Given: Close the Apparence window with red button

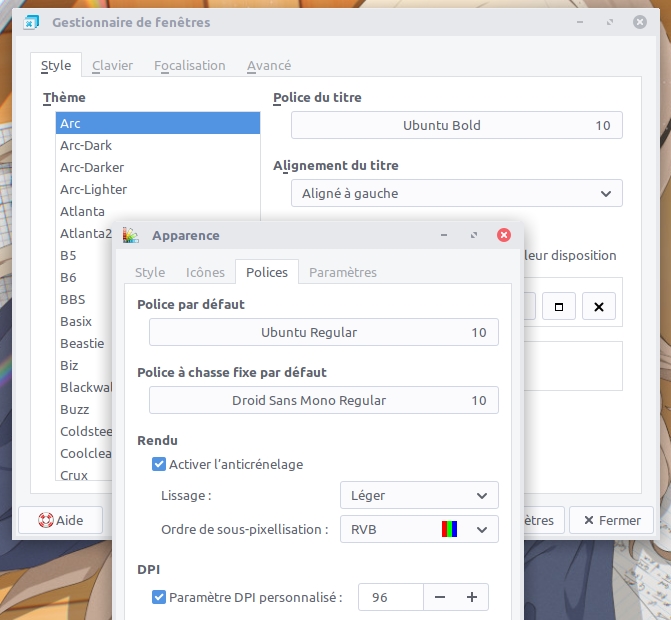Looking at the screenshot, I should coord(504,235).
